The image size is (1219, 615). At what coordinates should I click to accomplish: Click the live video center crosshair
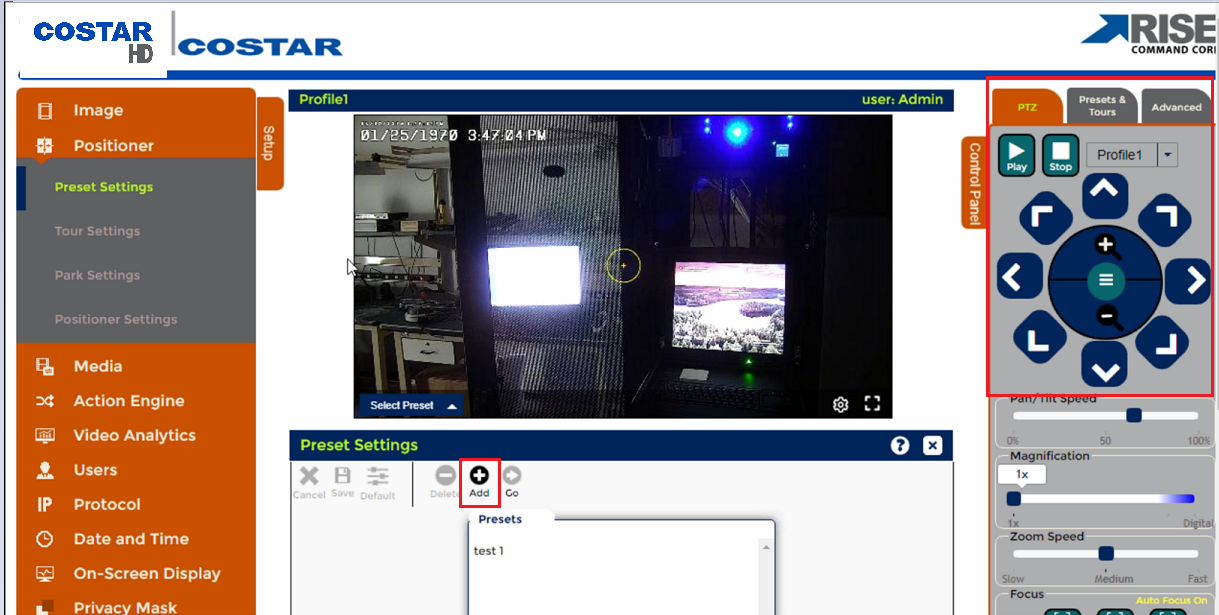point(623,266)
